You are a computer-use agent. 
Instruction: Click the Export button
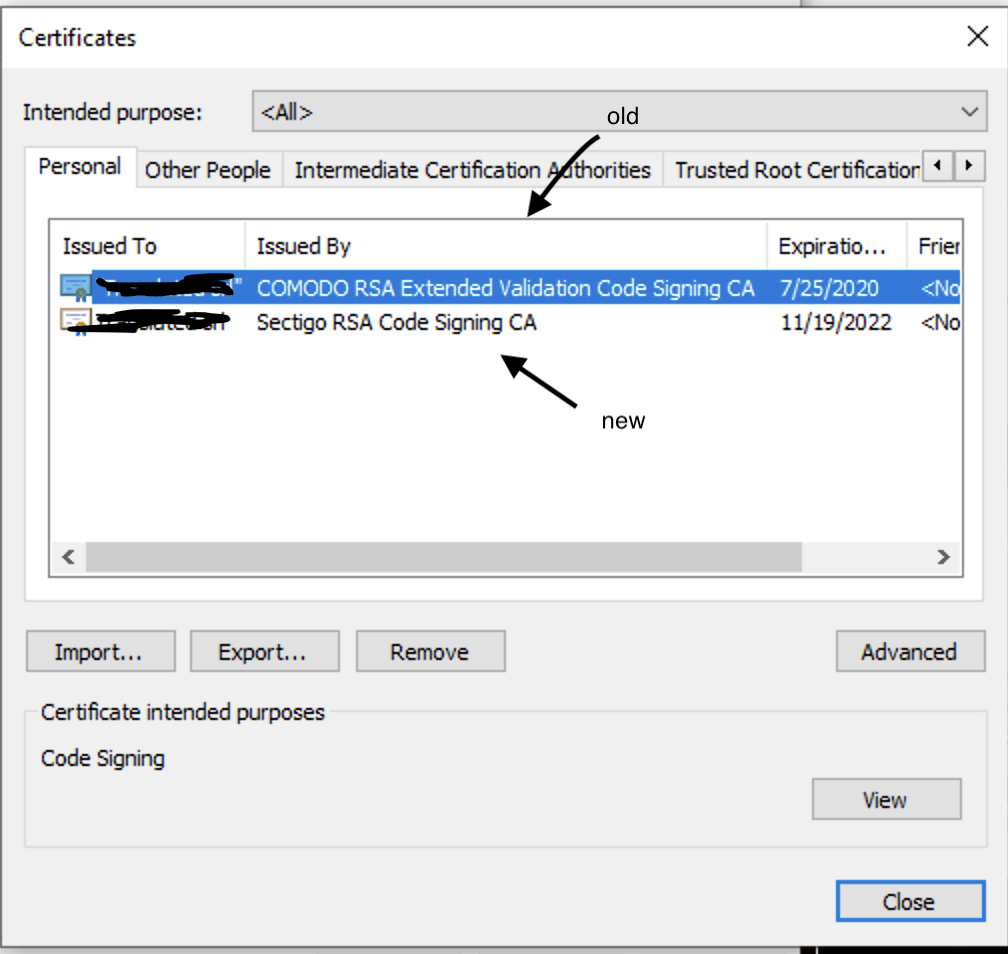[x=264, y=651]
